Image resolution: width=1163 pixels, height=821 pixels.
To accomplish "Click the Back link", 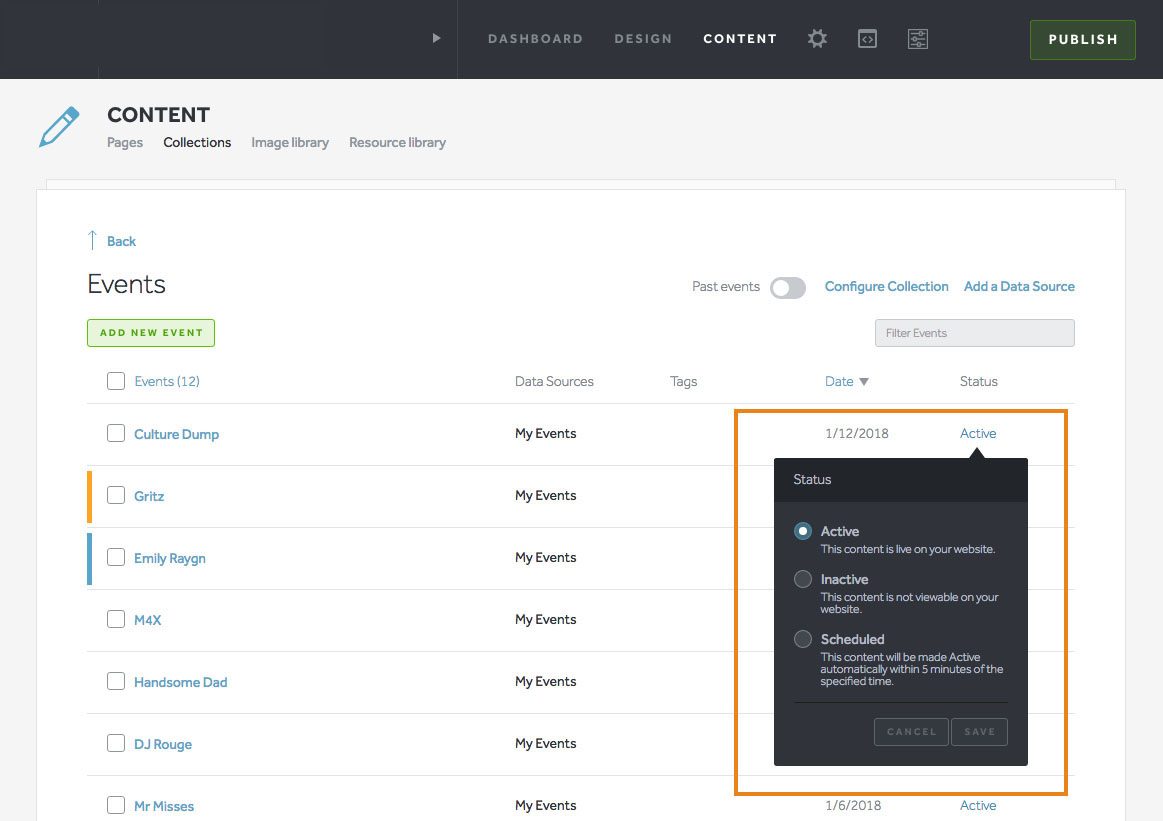I will tap(121, 241).
